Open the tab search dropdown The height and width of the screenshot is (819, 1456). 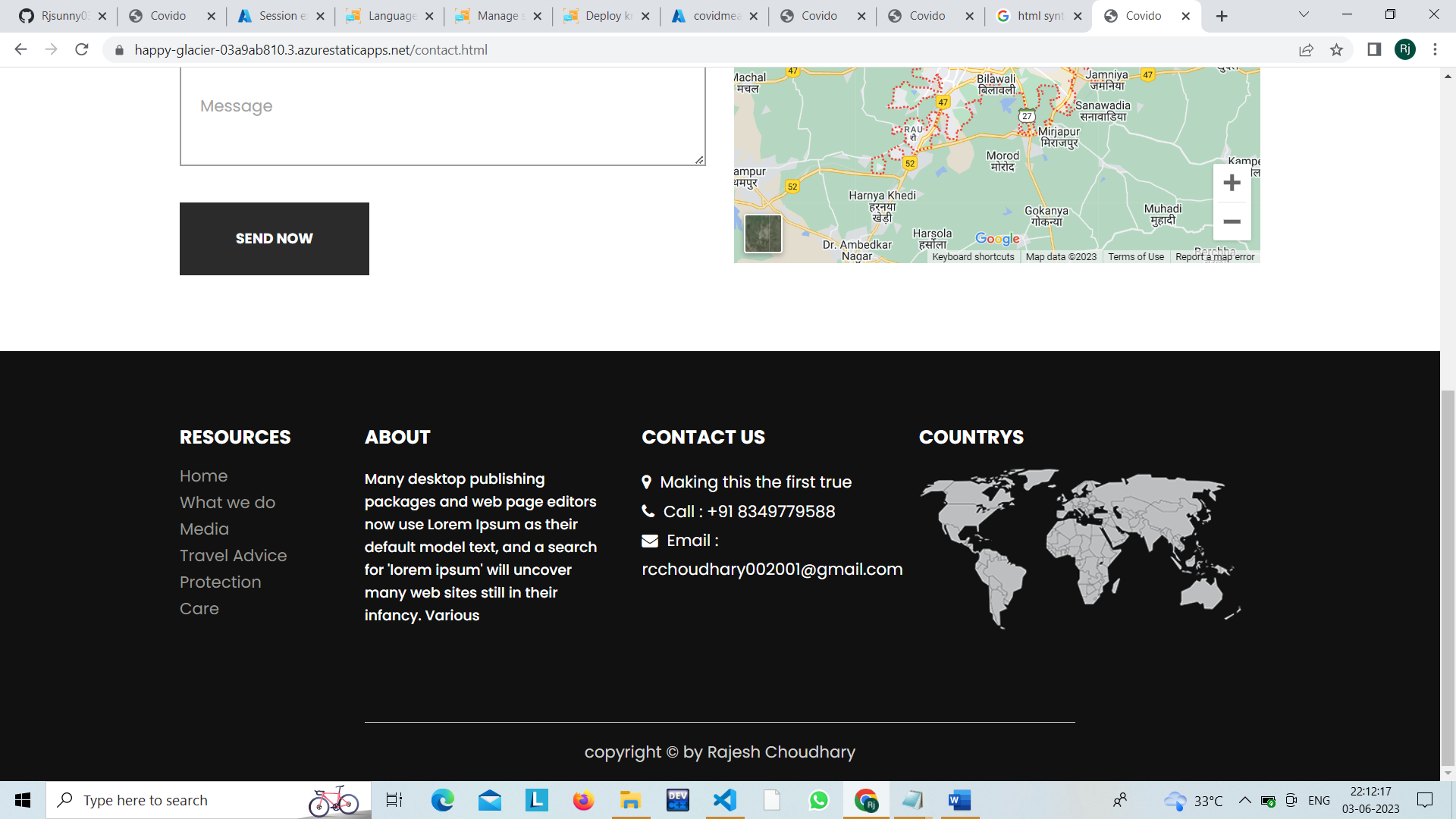1304,15
